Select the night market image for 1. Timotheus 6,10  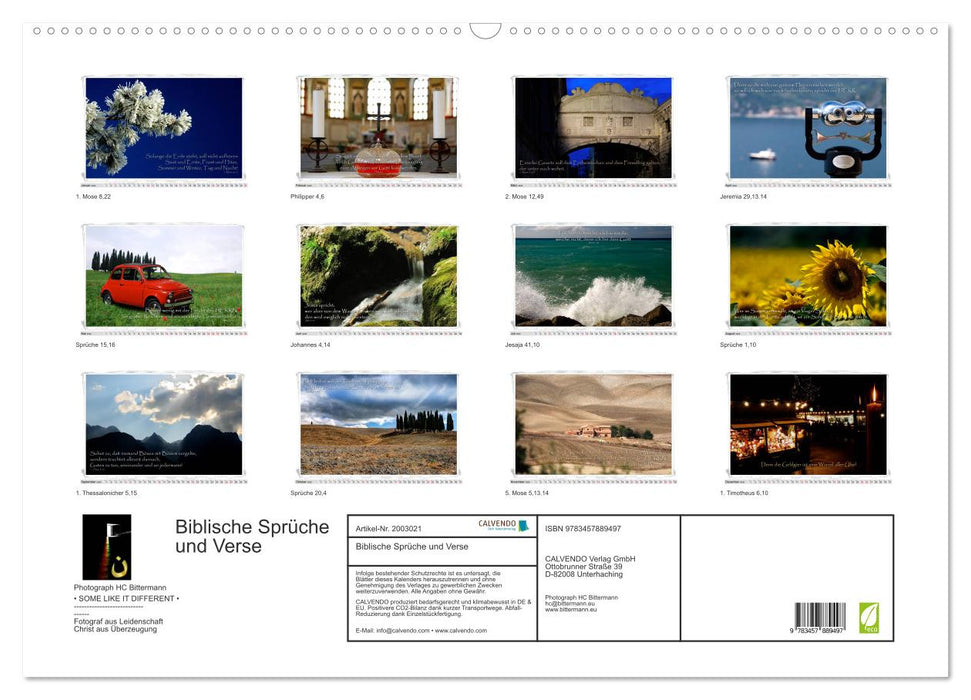[807, 424]
